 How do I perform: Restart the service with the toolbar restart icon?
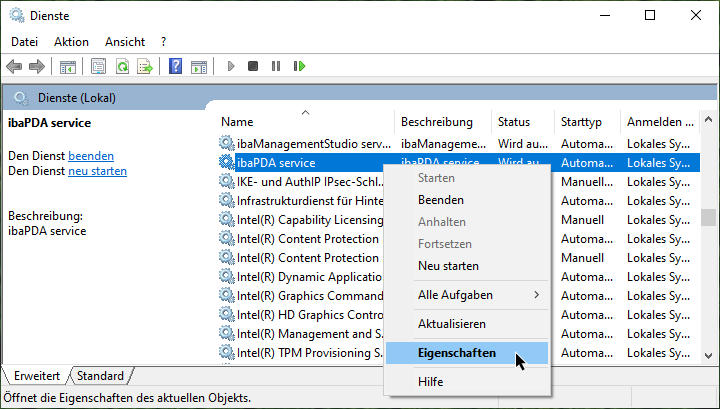(299, 67)
